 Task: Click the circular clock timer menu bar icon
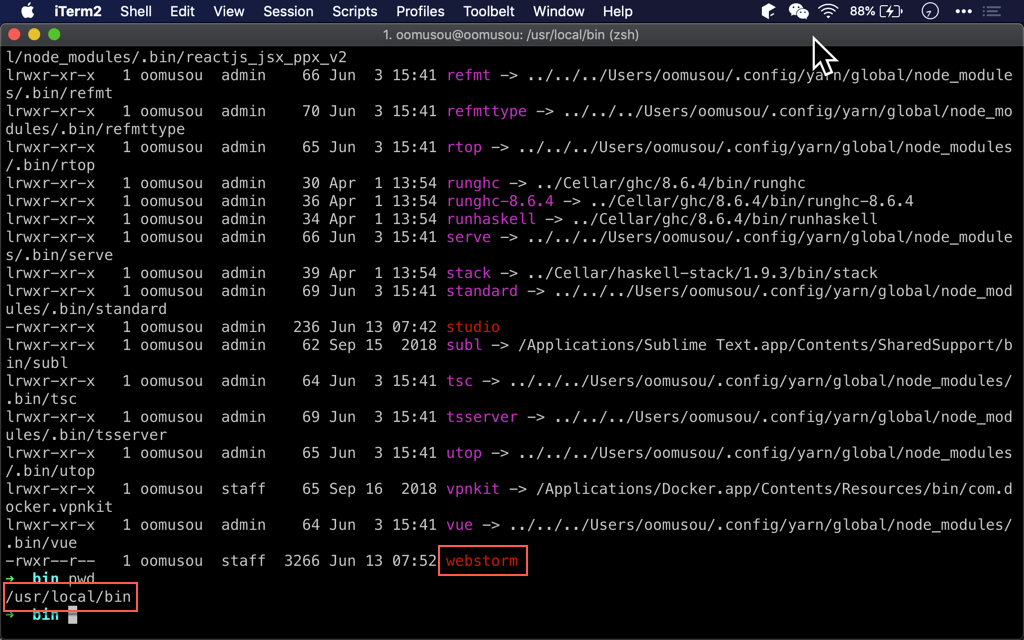click(x=929, y=11)
